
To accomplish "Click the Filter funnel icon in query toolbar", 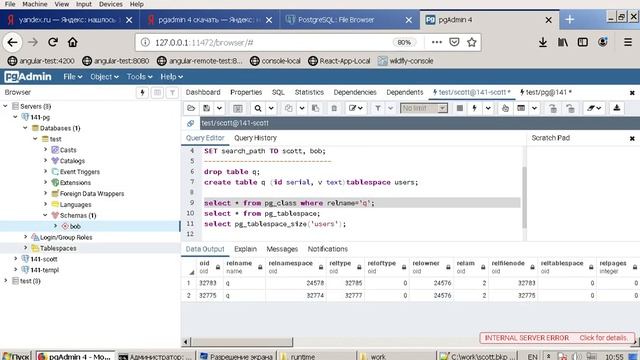I will [378, 108].
